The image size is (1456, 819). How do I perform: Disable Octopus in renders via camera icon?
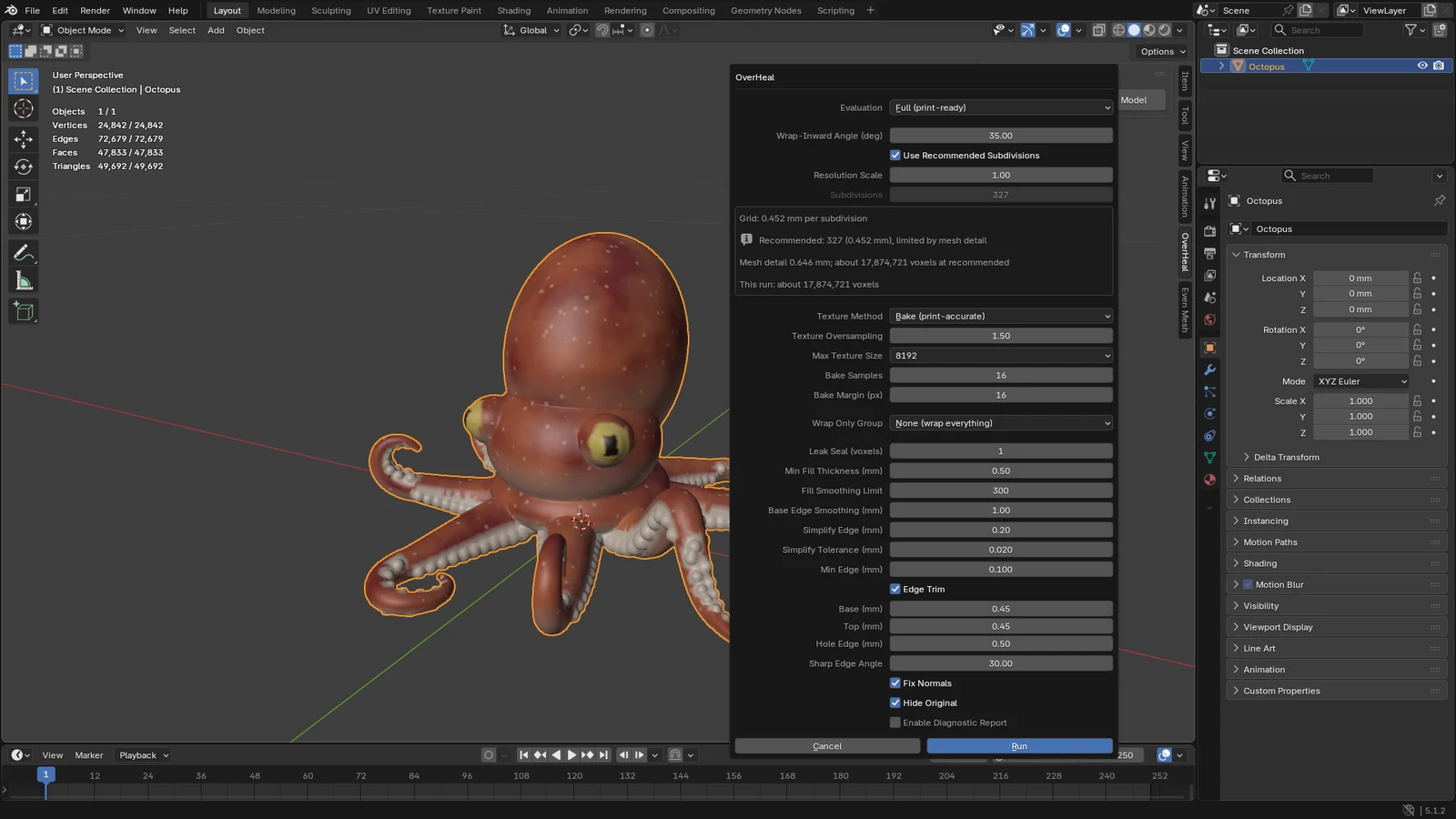[x=1439, y=66]
